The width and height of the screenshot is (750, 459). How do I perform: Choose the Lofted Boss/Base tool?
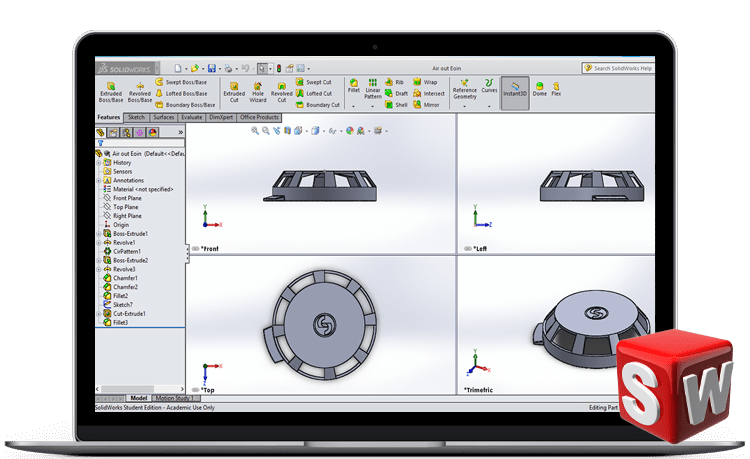[x=181, y=93]
